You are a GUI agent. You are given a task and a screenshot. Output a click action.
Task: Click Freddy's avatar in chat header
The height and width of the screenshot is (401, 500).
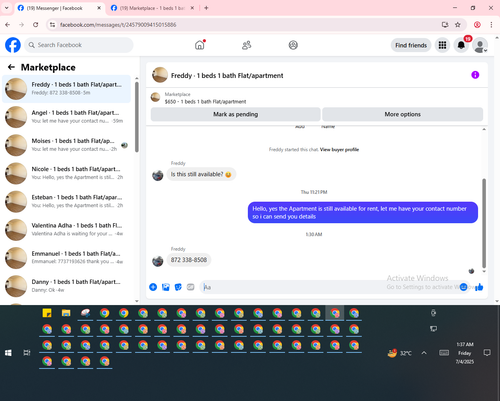[160, 75]
